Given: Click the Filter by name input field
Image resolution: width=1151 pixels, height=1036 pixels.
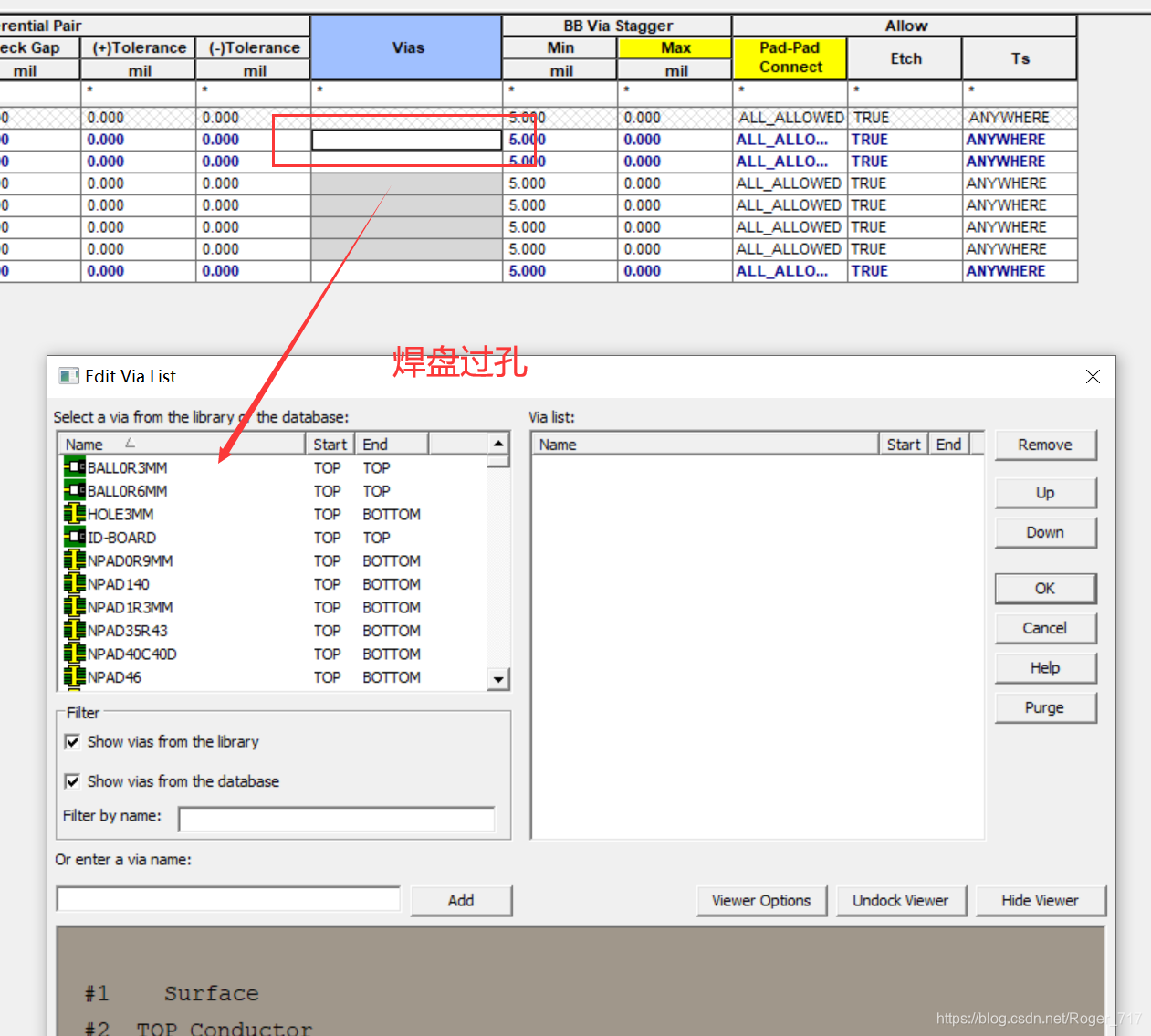Looking at the screenshot, I should (336, 819).
